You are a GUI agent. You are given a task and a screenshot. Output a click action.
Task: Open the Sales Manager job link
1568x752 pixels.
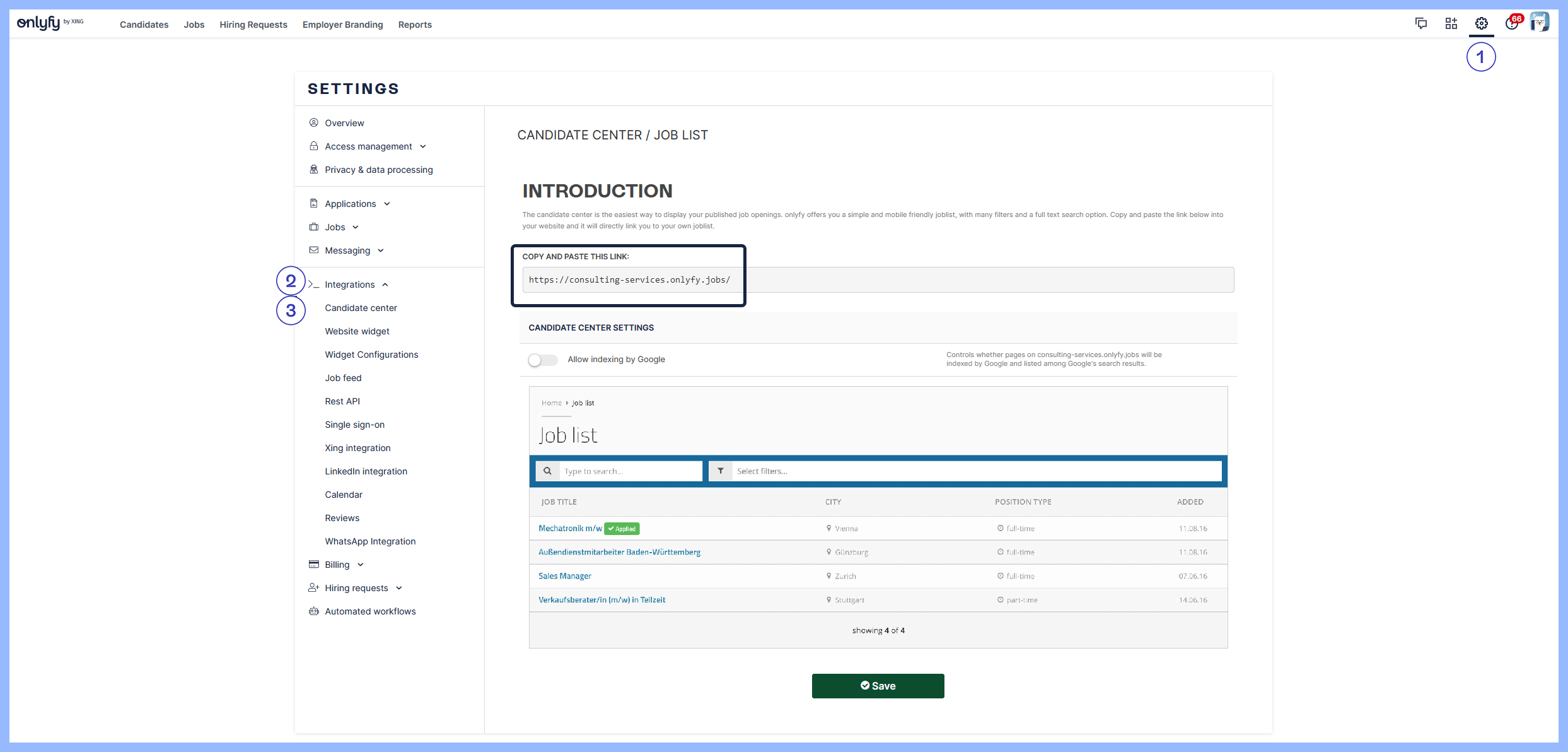(564, 576)
